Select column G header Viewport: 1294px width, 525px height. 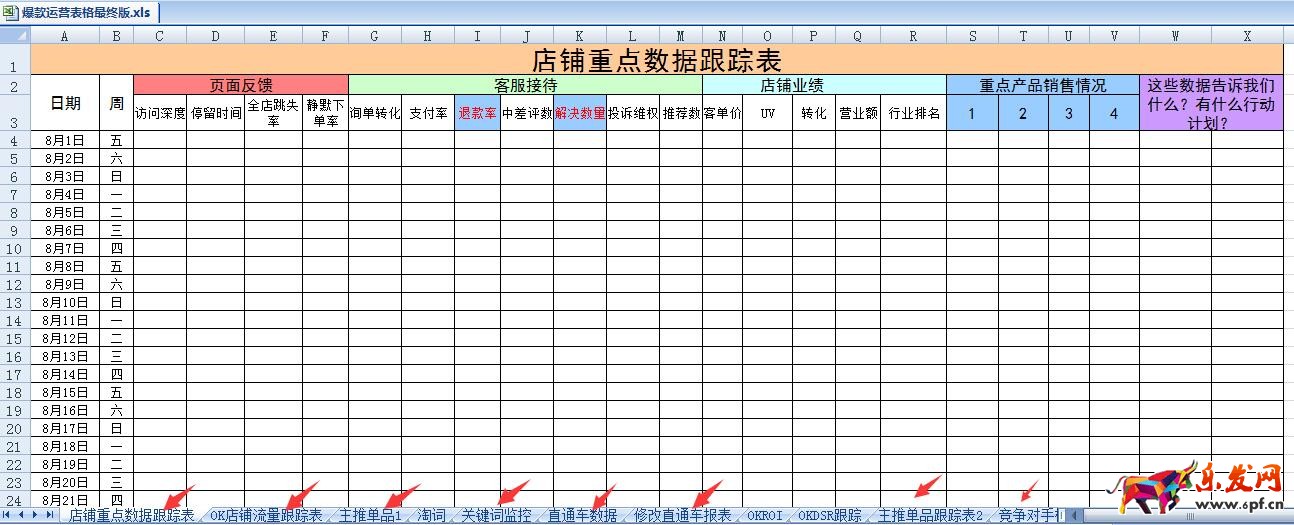click(x=374, y=35)
